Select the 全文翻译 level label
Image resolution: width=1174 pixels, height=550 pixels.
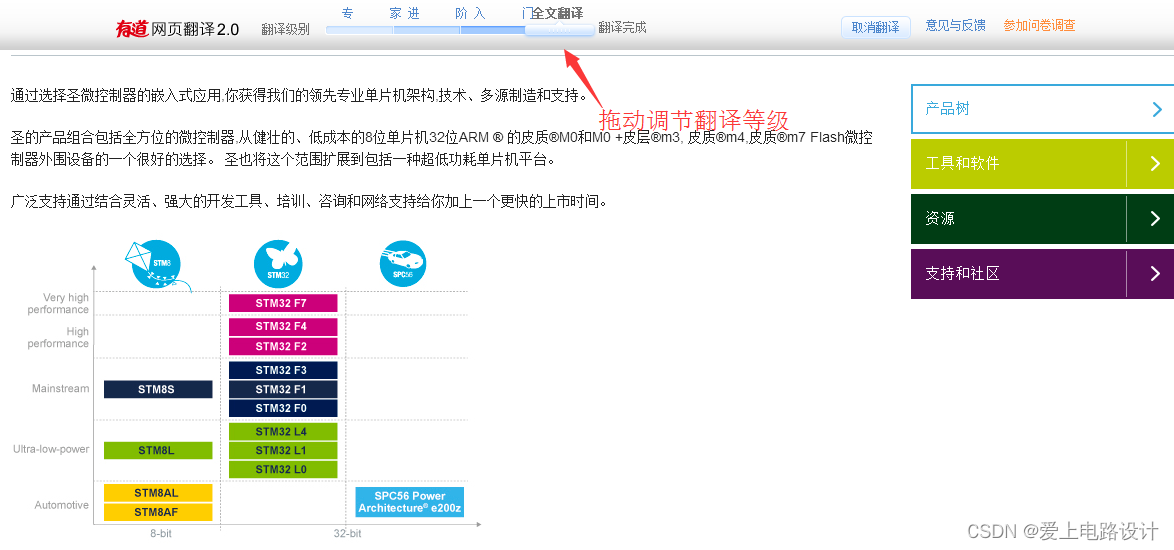[557, 13]
